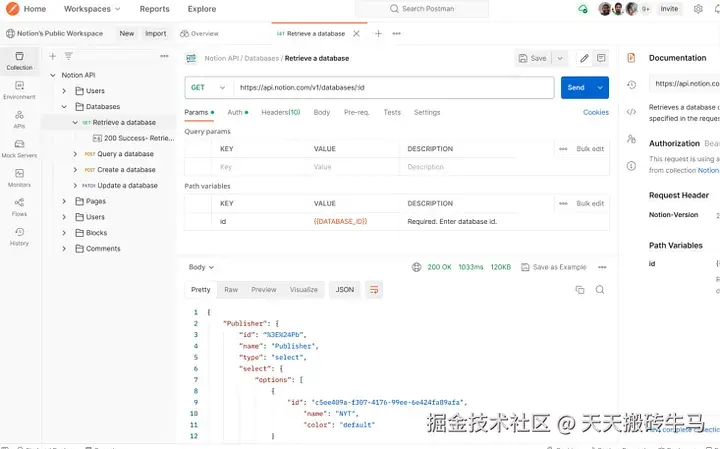
Task: Switch to the Pre-req. tab
Action: point(357,112)
